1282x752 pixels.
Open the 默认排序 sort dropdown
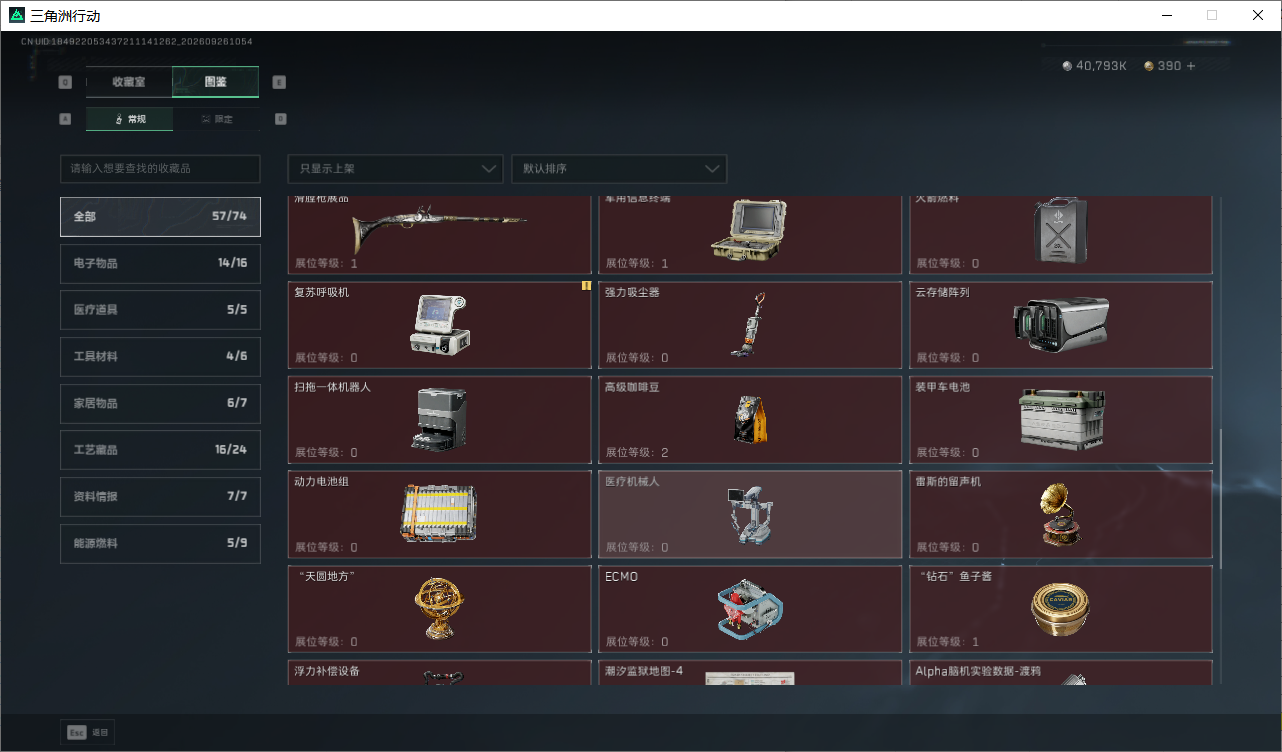pyautogui.click(x=619, y=169)
